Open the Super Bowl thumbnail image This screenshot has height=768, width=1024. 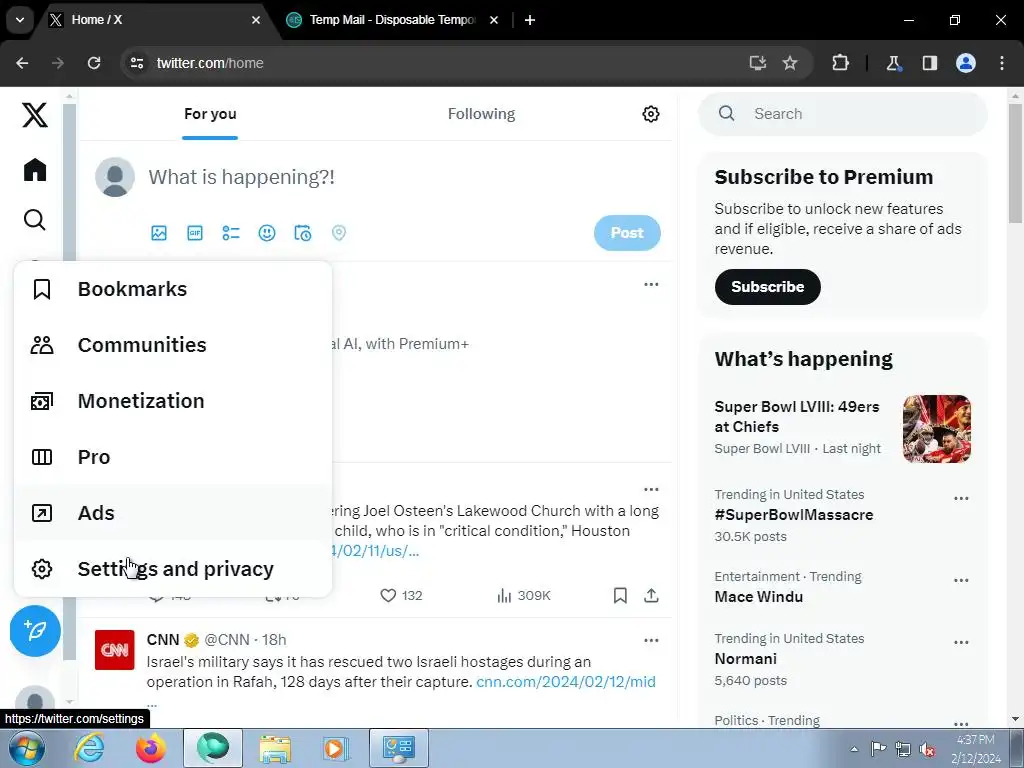[x=936, y=428]
